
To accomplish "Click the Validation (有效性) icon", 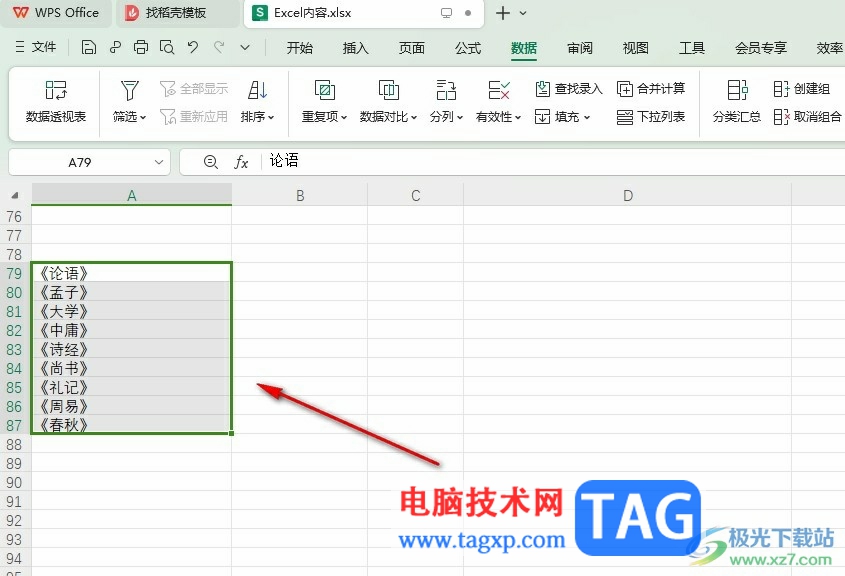I will point(498,90).
